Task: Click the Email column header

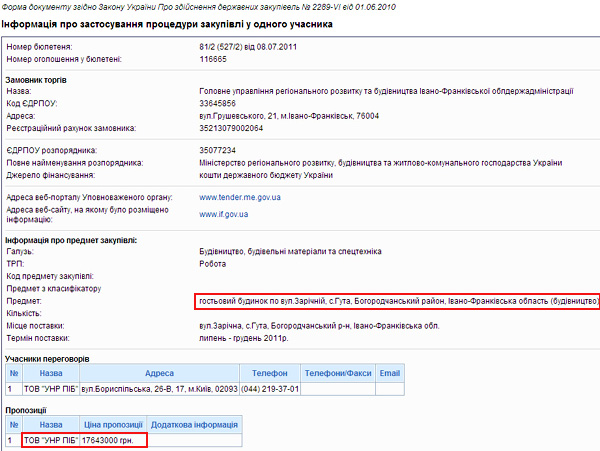Action: pos(390,373)
